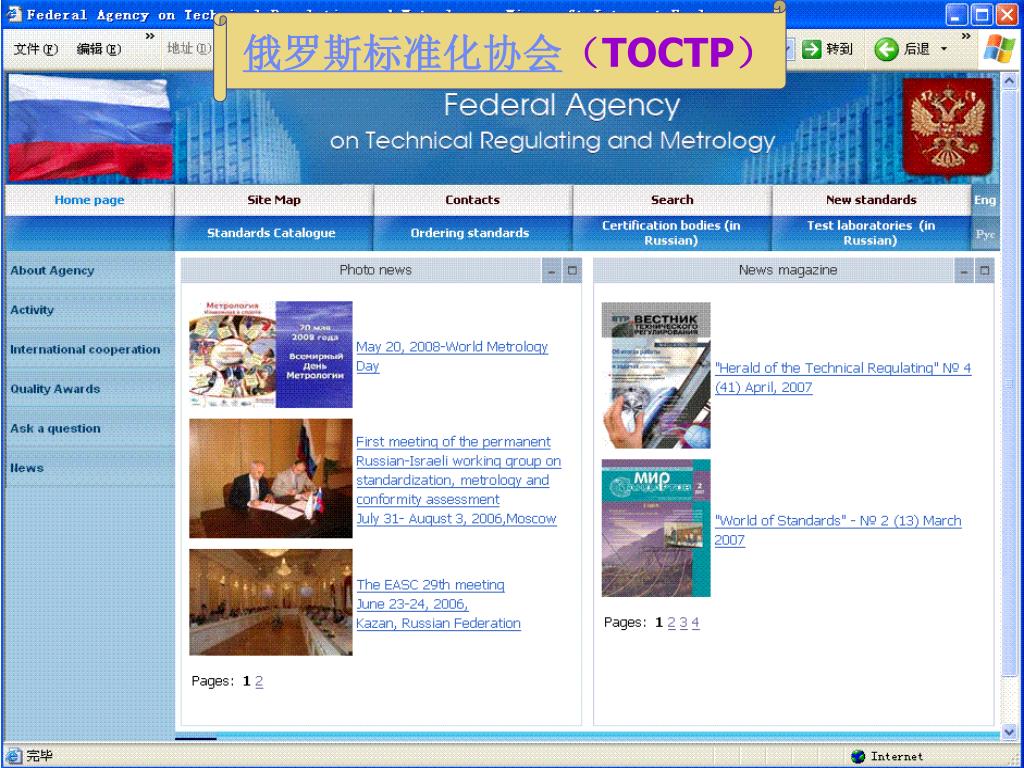The height and width of the screenshot is (768, 1024).
Task: Click the Internet zone globe in status bar
Action: click(x=858, y=756)
